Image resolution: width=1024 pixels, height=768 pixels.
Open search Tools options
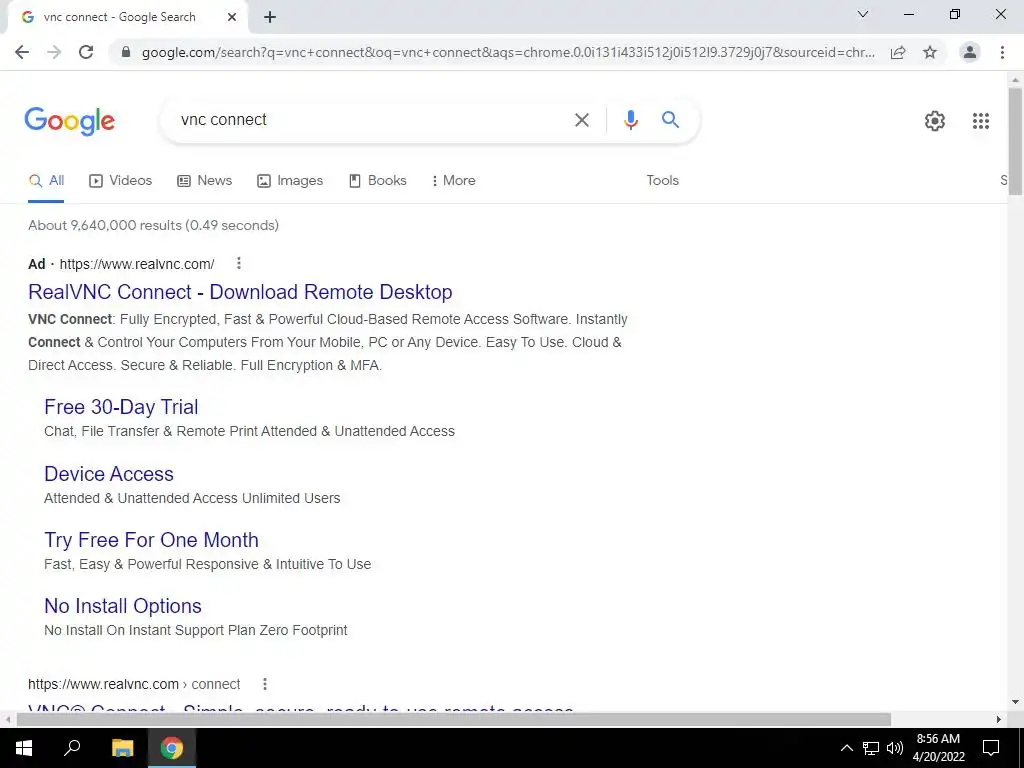[x=662, y=181]
